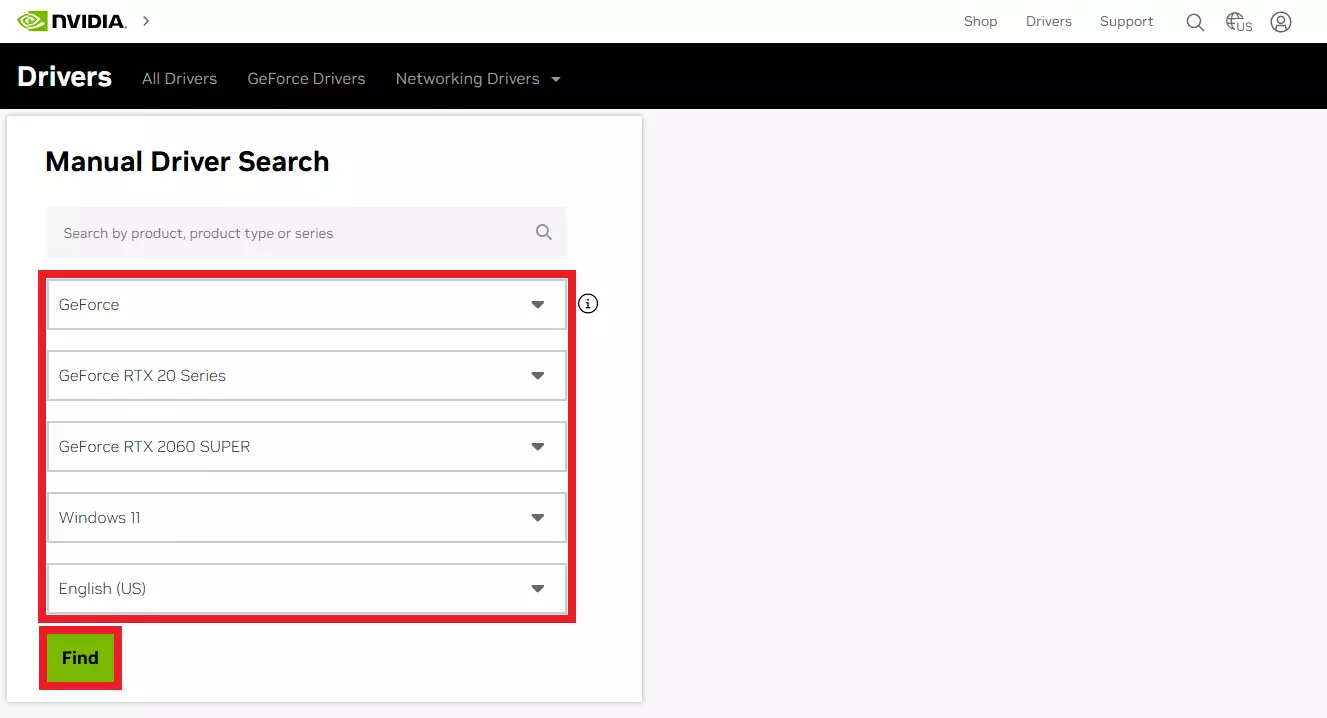1327x718 pixels.
Task: Open the site search magnifier icon
Action: pos(1195,22)
